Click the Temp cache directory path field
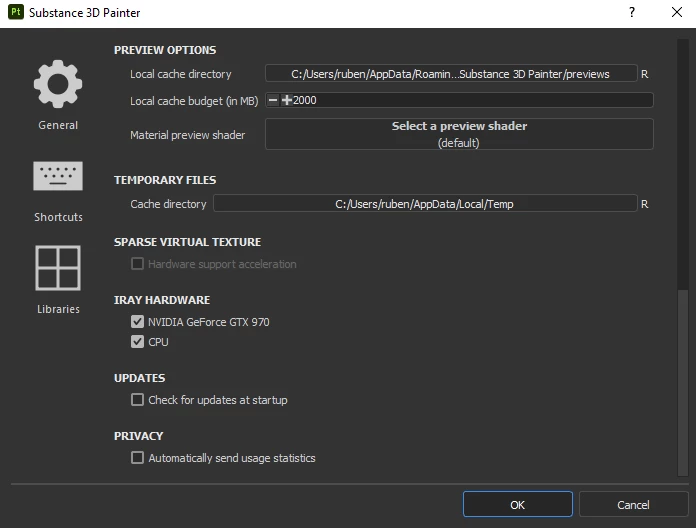The image size is (696, 528). (425, 204)
